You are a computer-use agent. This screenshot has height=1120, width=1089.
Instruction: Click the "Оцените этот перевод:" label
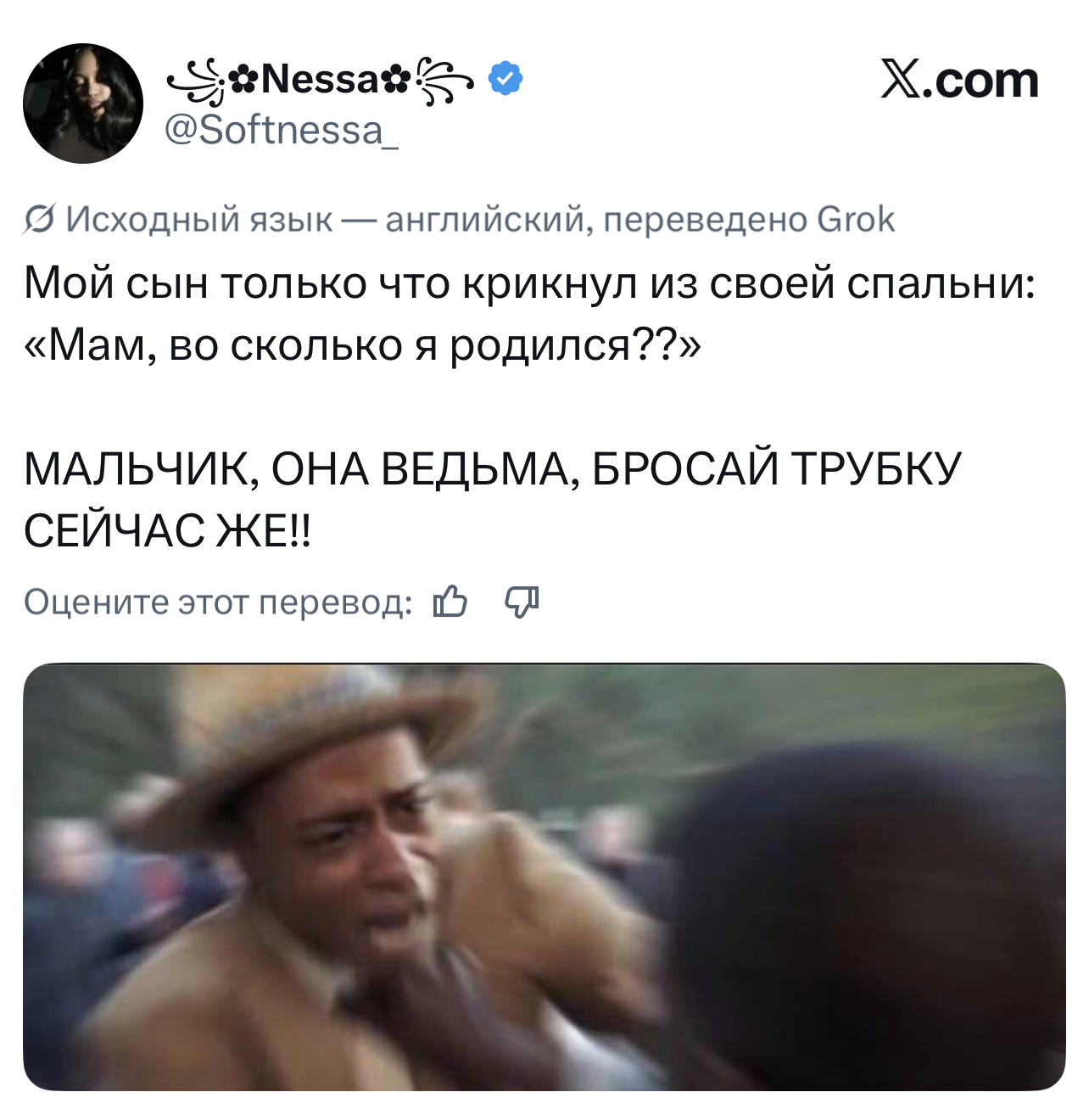[218, 602]
